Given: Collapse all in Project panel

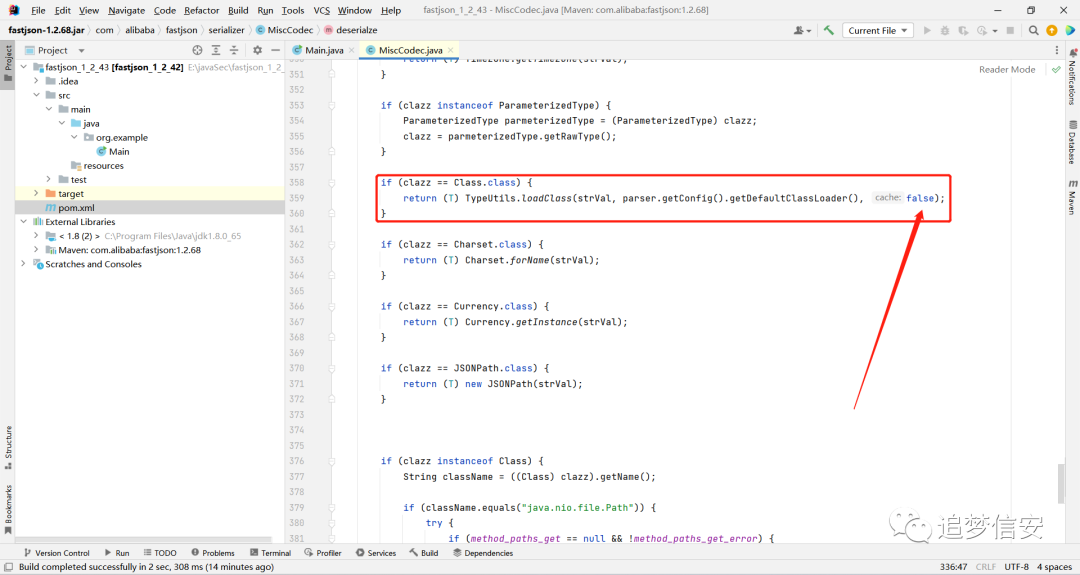Looking at the screenshot, I should [x=234, y=50].
